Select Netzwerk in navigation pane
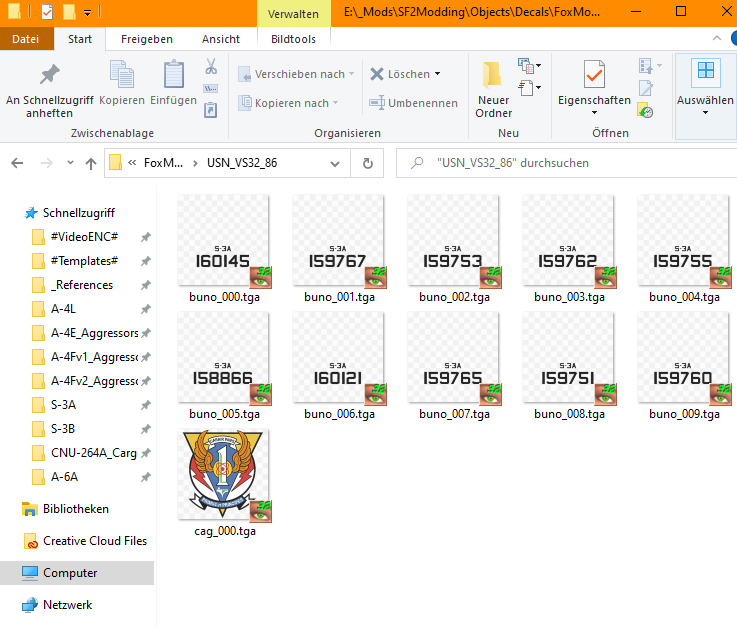The height and width of the screenshot is (629, 737). click(x=57, y=605)
